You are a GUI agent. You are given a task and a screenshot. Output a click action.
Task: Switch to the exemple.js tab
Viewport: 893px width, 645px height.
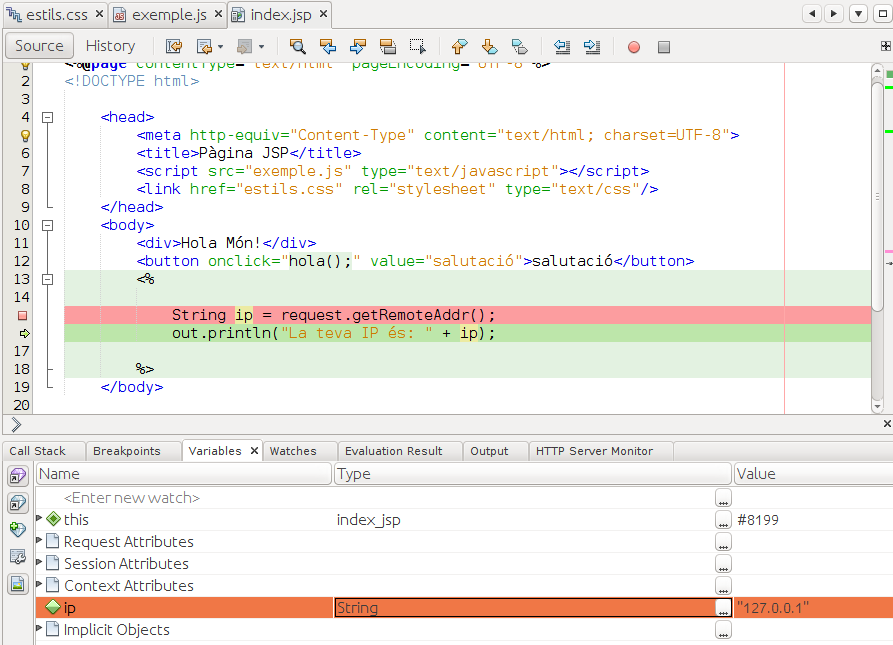(x=169, y=15)
